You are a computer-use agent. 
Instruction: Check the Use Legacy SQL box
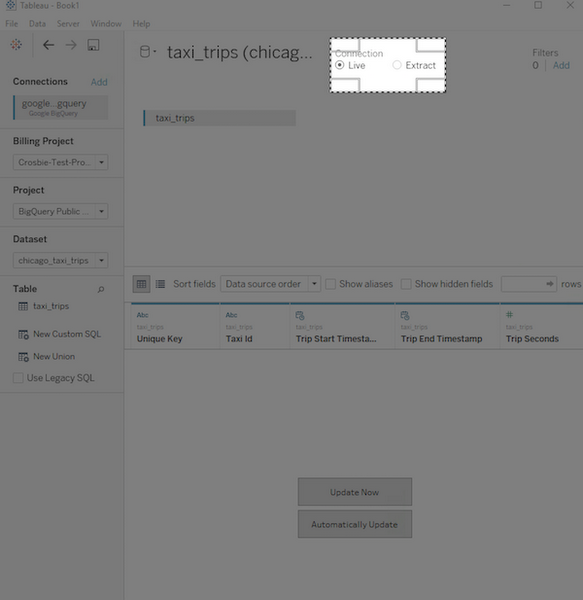click(18, 378)
